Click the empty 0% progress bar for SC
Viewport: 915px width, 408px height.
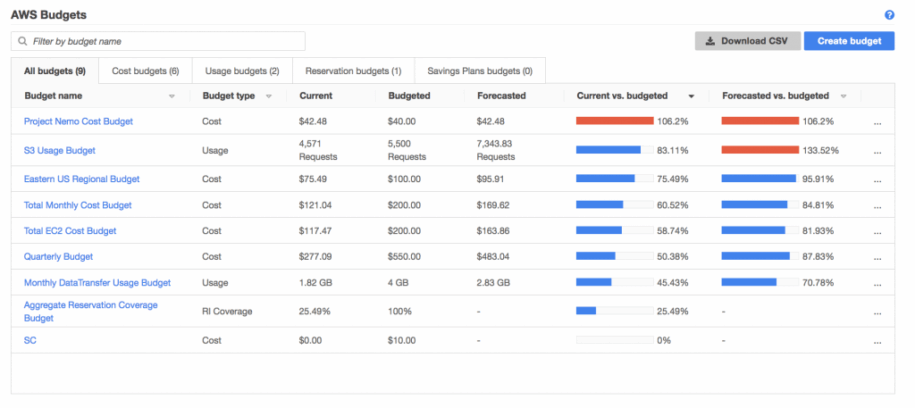[614, 340]
